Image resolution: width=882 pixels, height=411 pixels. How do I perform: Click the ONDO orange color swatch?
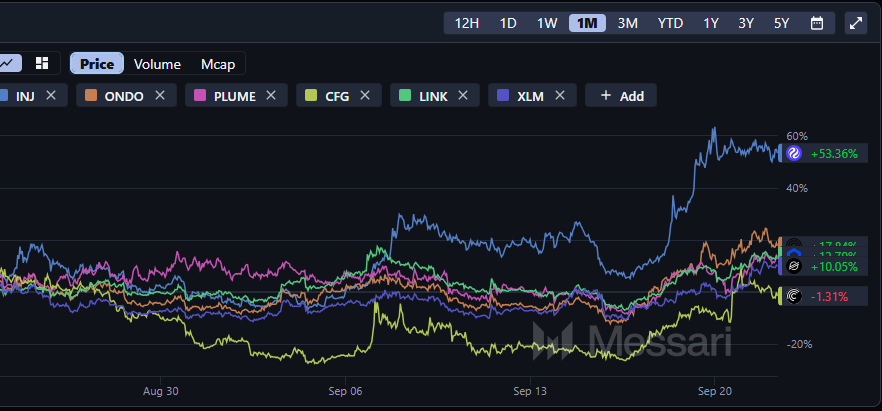(90, 96)
